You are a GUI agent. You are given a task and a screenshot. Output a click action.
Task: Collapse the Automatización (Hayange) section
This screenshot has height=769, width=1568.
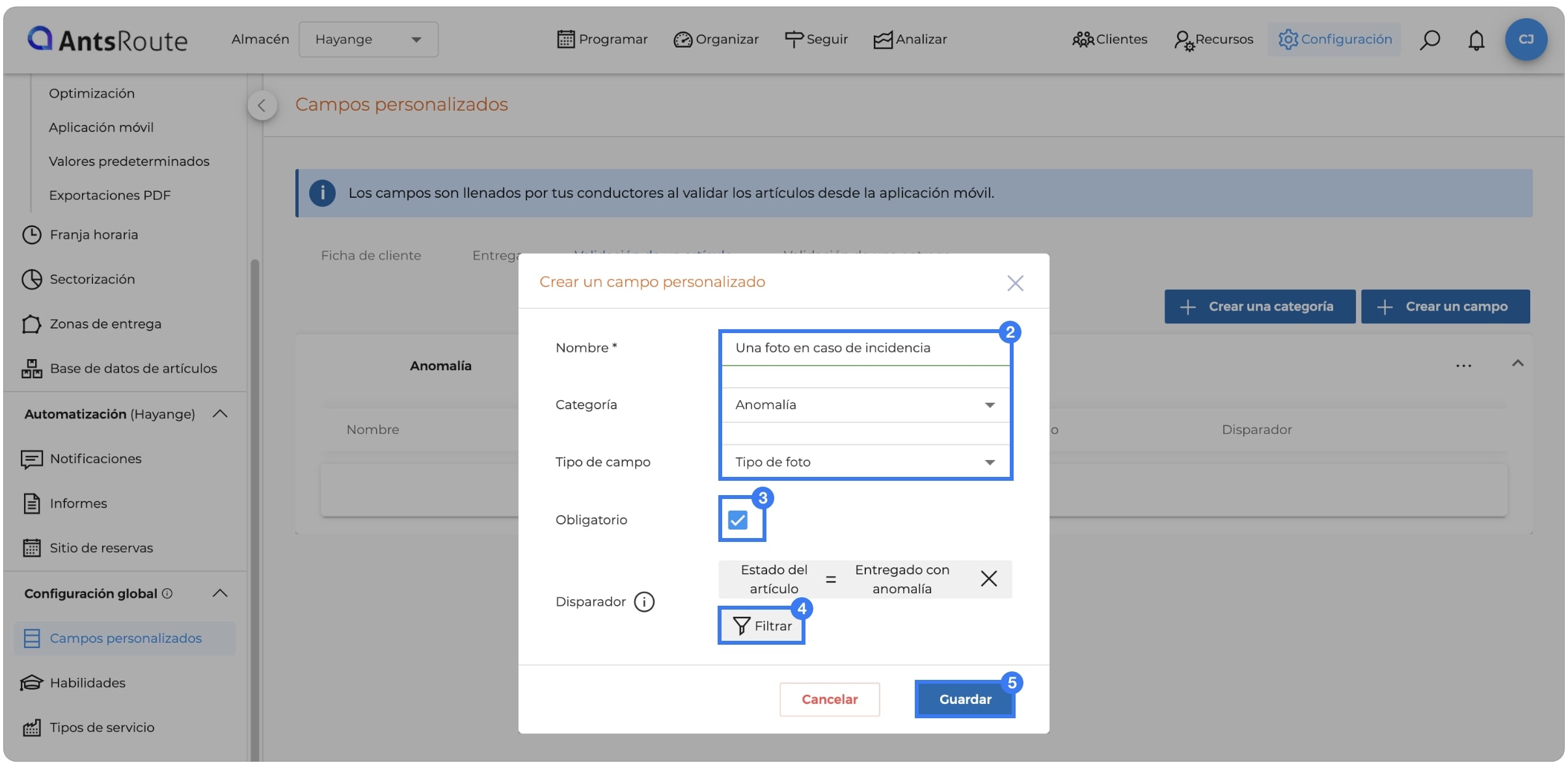click(x=220, y=414)
